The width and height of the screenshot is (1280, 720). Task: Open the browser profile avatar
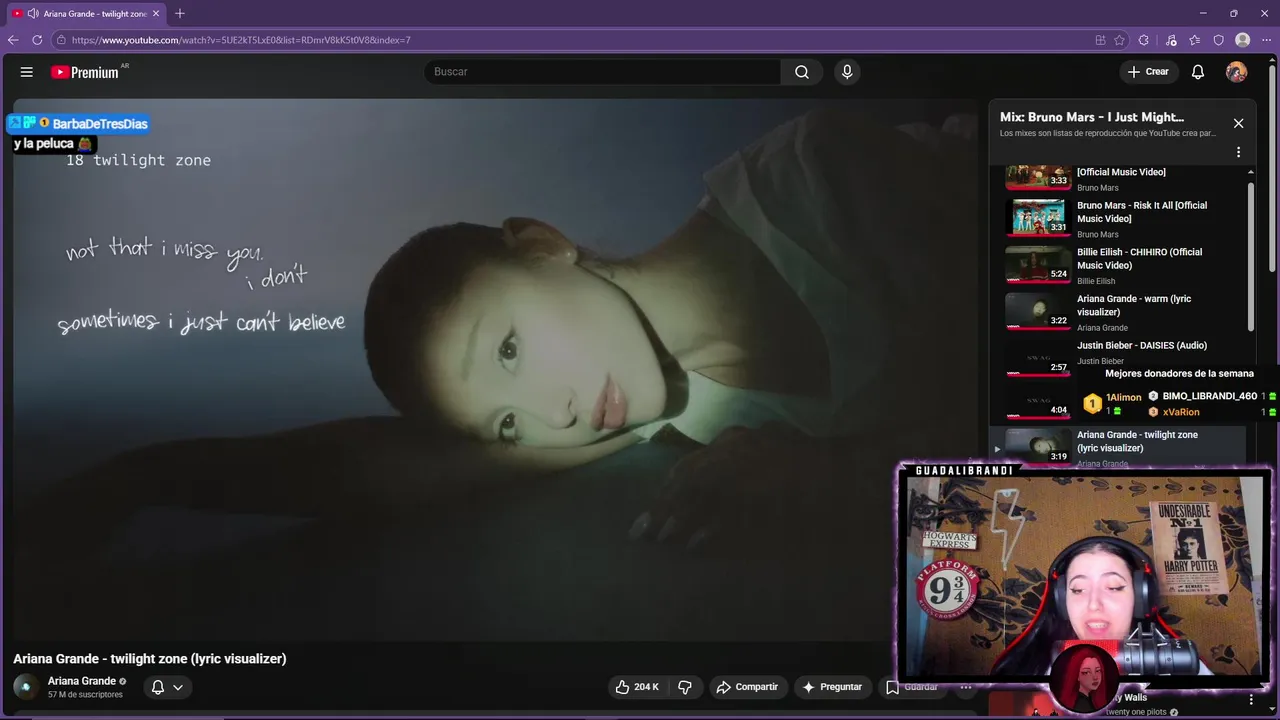click(1243, 40)
